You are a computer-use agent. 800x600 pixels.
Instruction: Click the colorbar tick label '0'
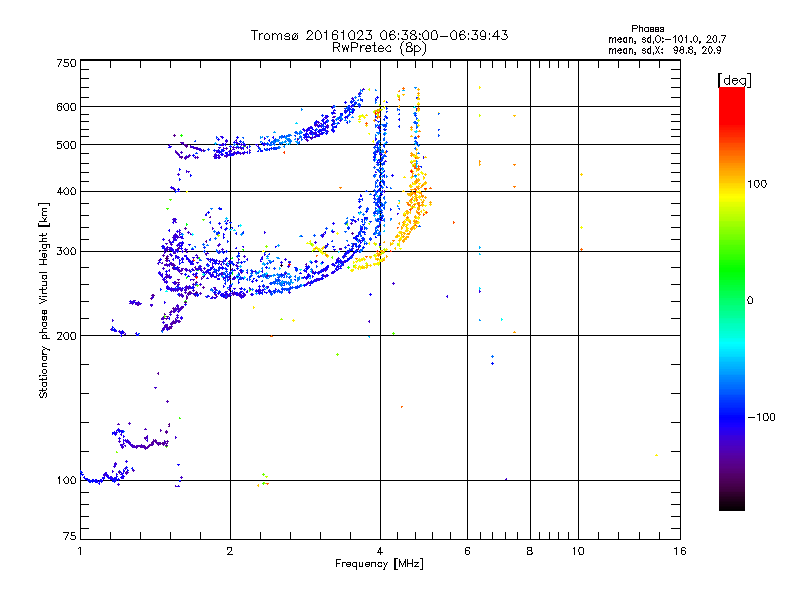pyautogui.click(x=750, y=301)
